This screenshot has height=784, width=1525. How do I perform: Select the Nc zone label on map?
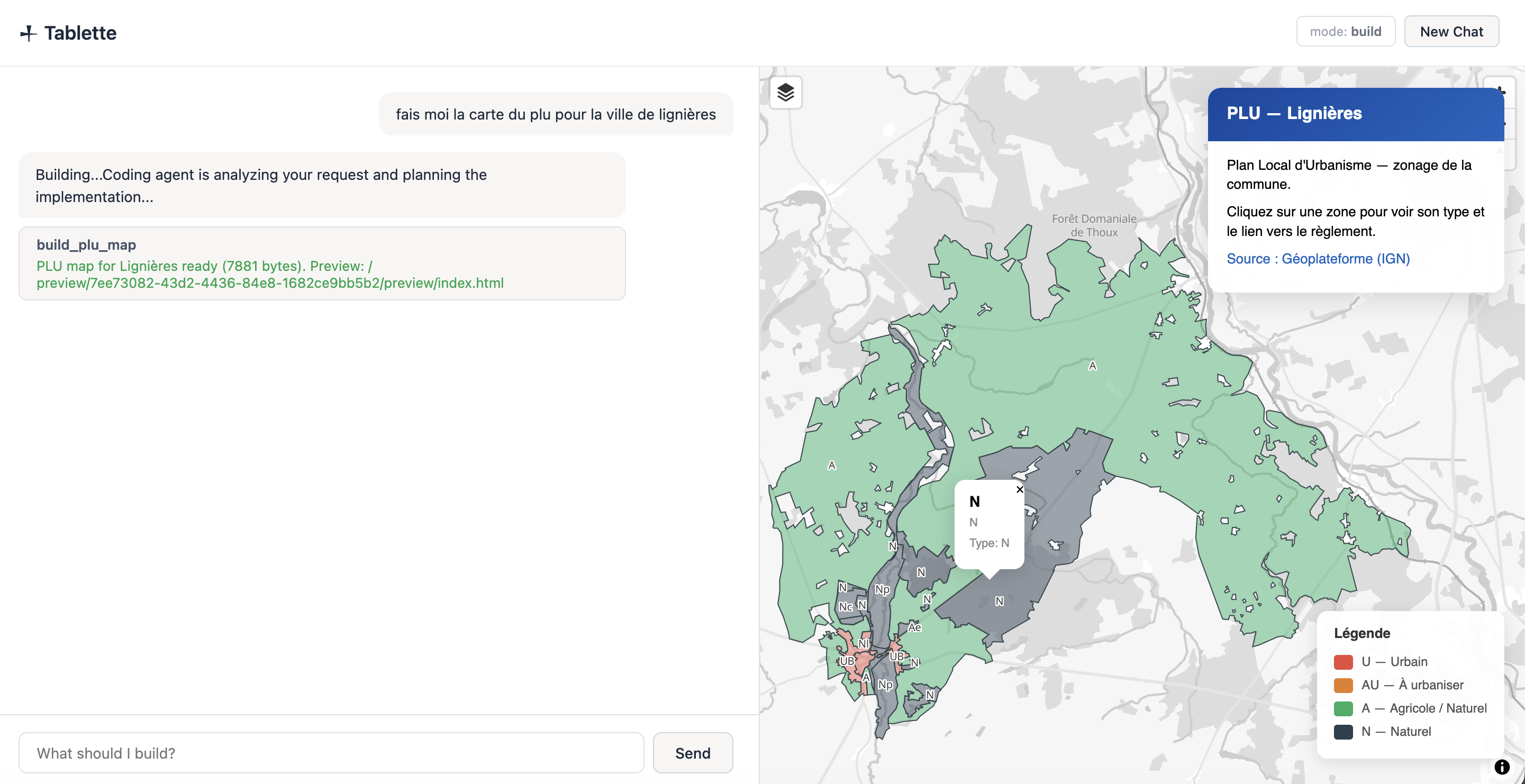[846, 606]
